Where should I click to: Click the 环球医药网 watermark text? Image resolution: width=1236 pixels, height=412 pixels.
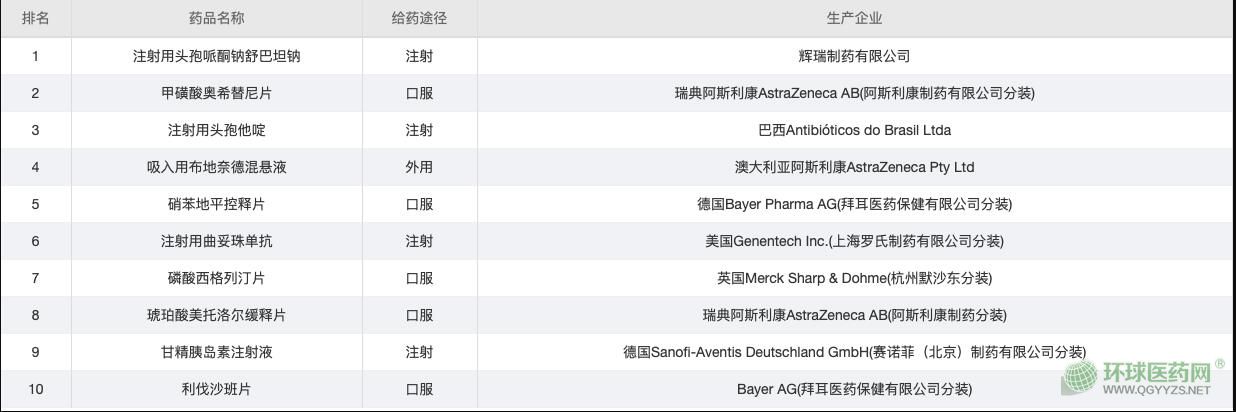[x=1156, y=374]
